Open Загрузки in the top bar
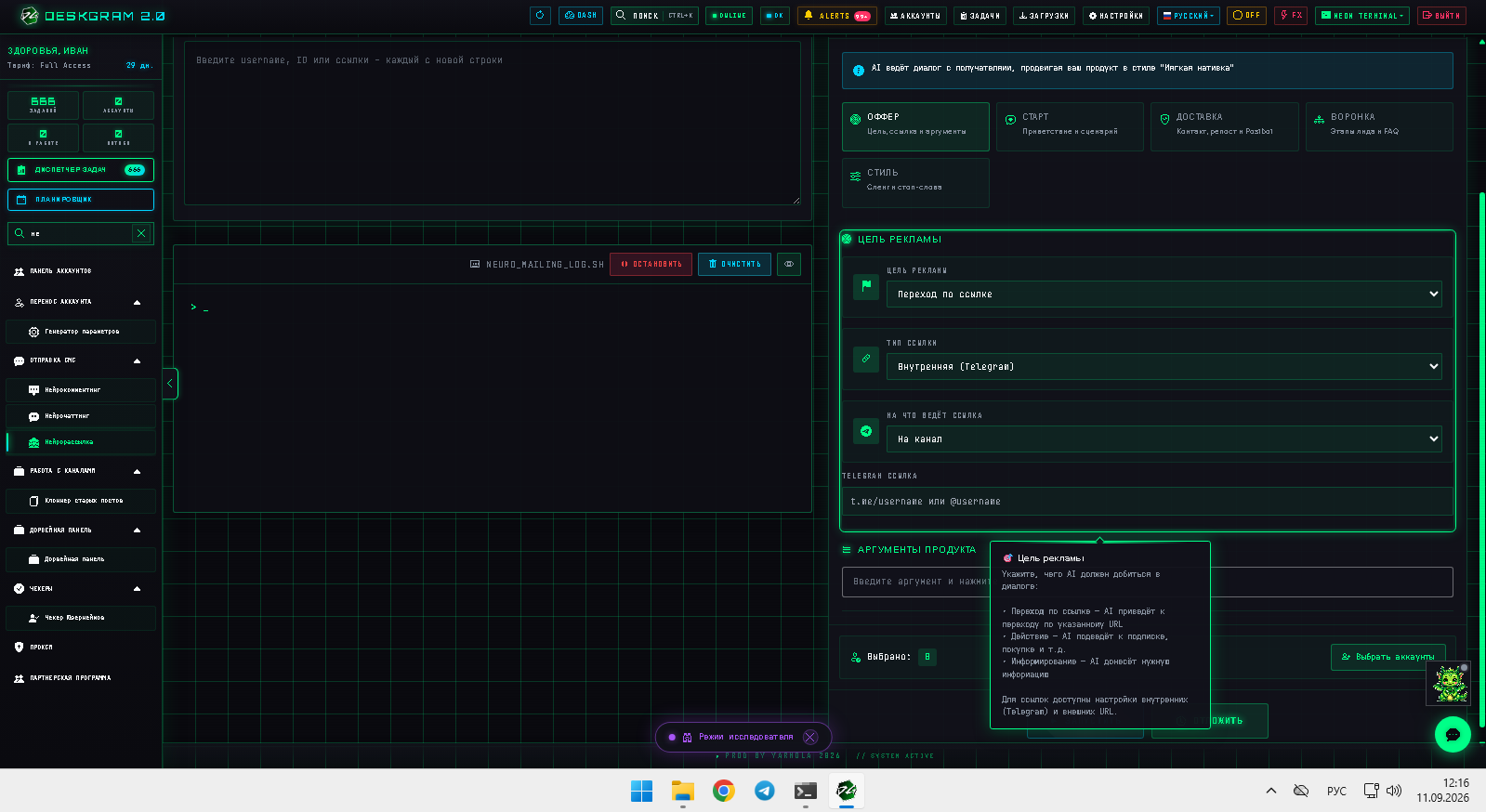Viewport: 1486px width, 812px height. pyautogui.click(x=1044, y=16)
